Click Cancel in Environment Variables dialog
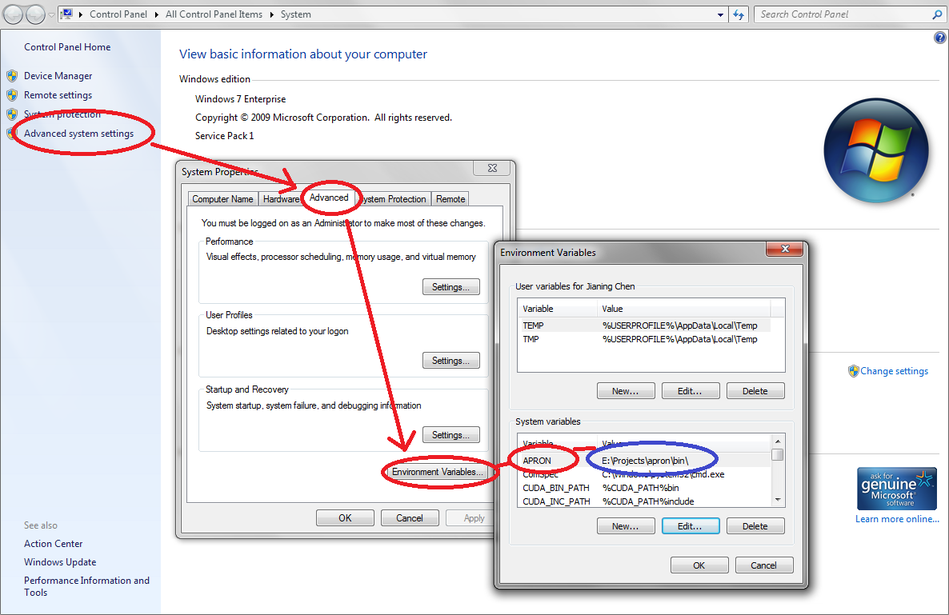949x615 pixels. point(764,565)
